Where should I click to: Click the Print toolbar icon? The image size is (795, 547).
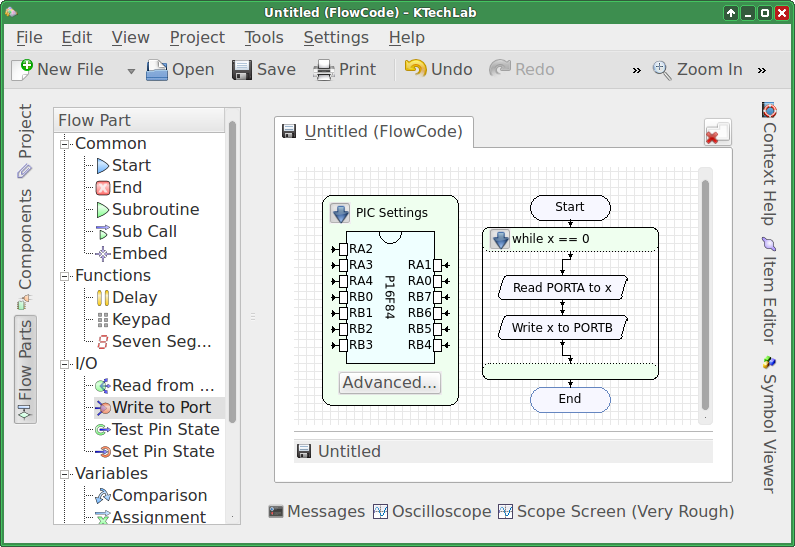(323, 69)
